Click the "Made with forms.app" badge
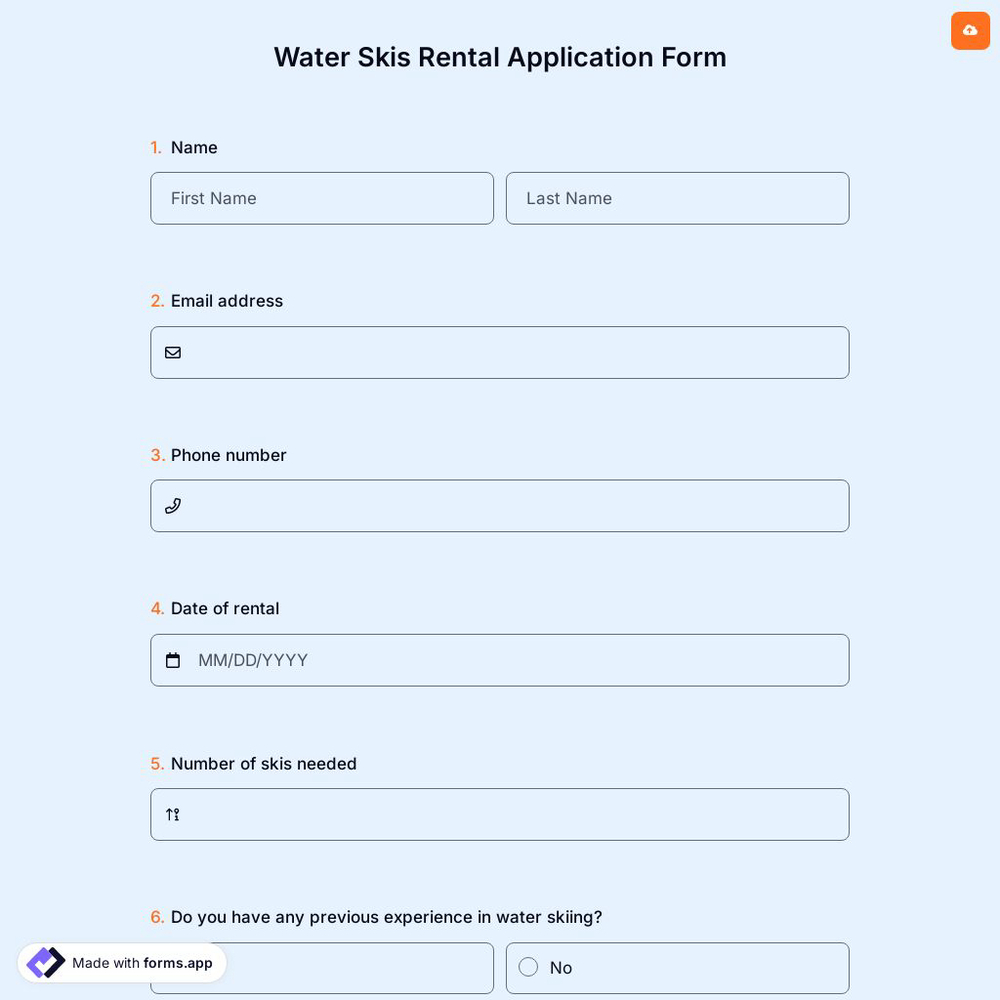1000x1000 pixels. coord(121,963)
